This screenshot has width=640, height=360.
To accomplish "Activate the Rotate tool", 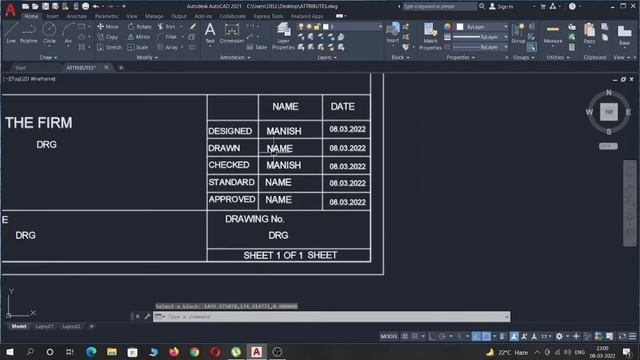I will [140, 27].
